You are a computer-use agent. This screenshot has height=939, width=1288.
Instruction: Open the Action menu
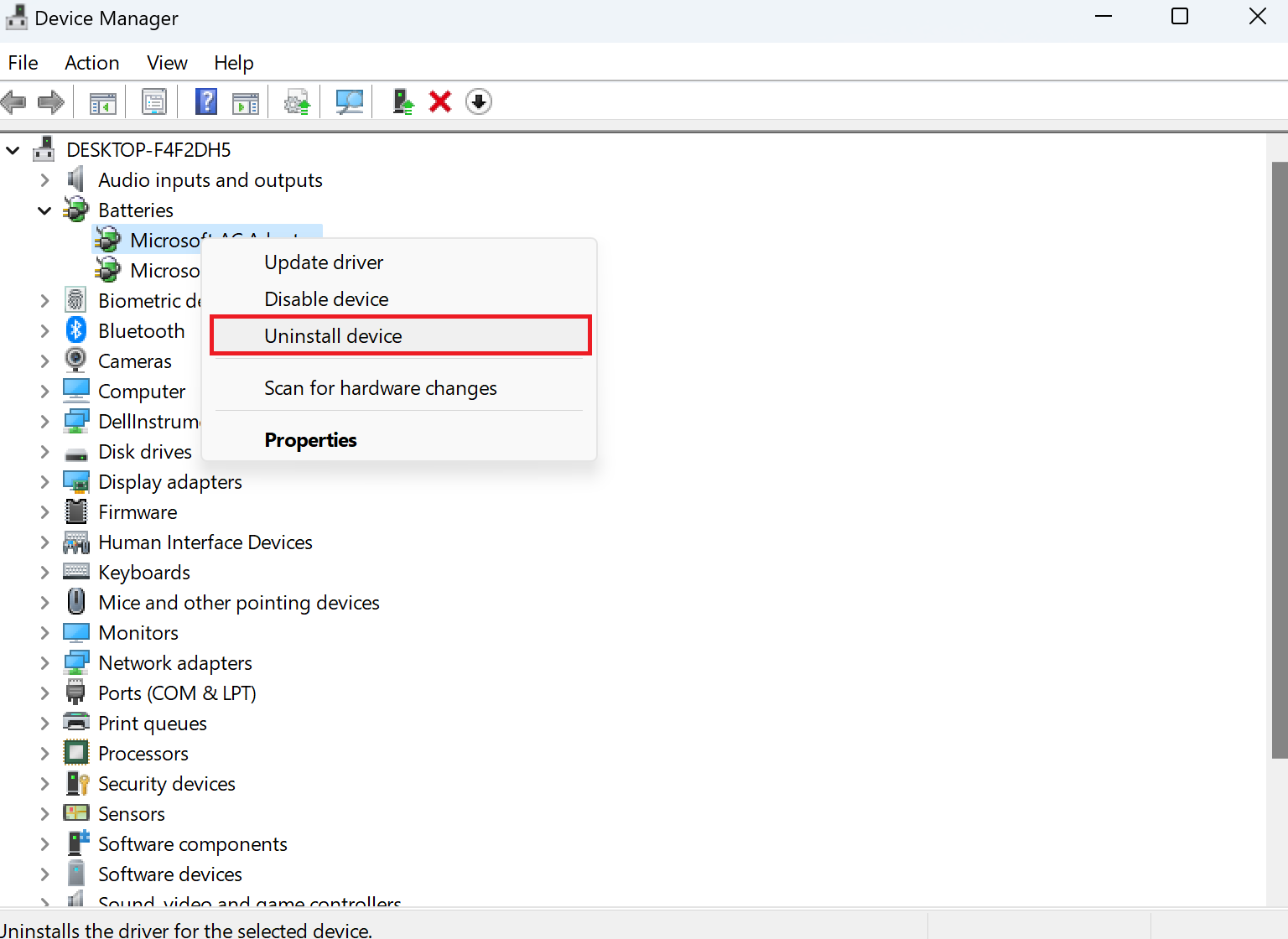pos(91,62)
